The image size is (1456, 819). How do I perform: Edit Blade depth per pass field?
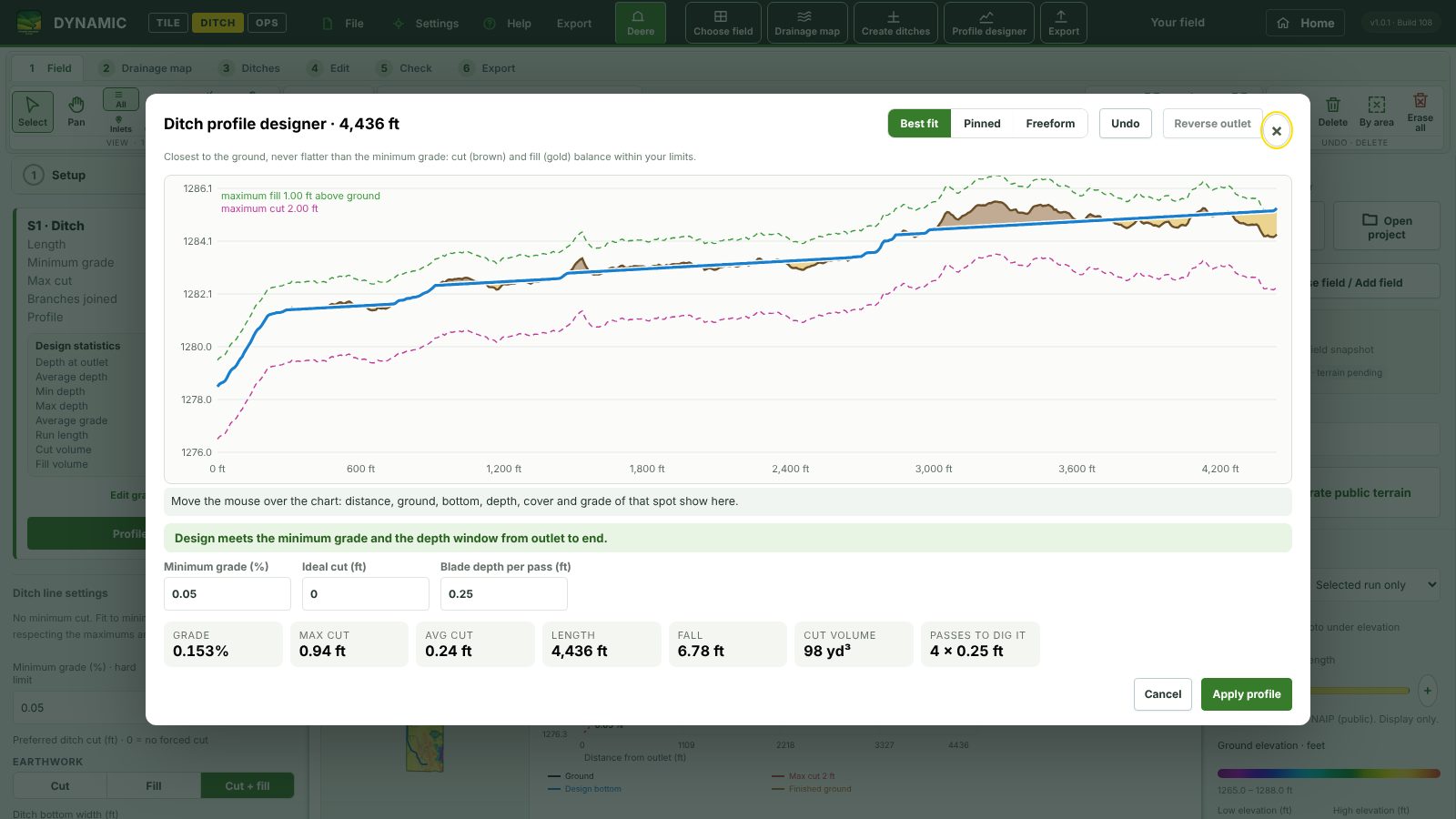click(504, 594)
